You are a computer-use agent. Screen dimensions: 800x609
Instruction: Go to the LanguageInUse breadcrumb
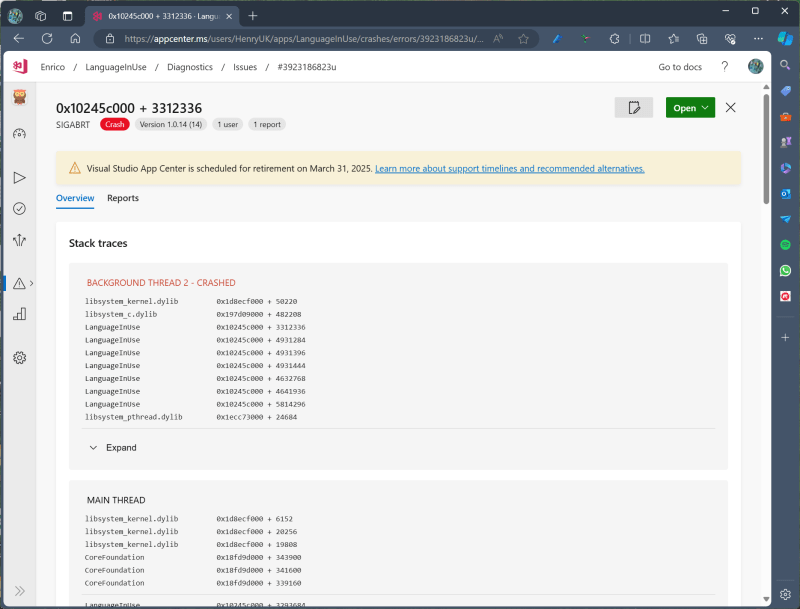116,67
